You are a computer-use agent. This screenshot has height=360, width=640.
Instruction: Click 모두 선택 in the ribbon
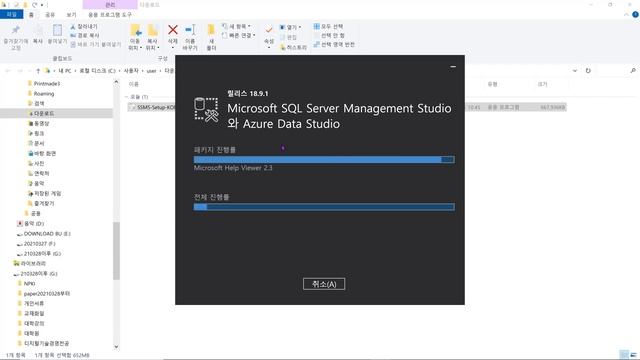click(x=329, y=27)
